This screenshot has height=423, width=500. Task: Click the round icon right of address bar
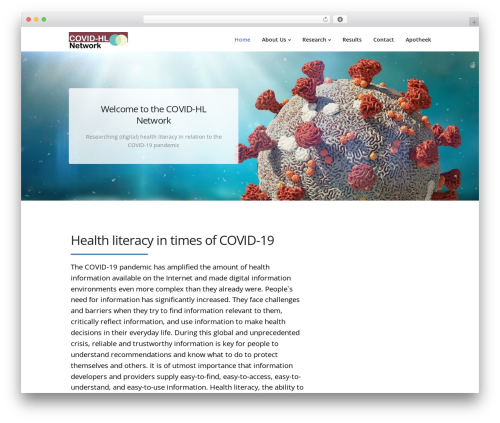click(340, 20)
